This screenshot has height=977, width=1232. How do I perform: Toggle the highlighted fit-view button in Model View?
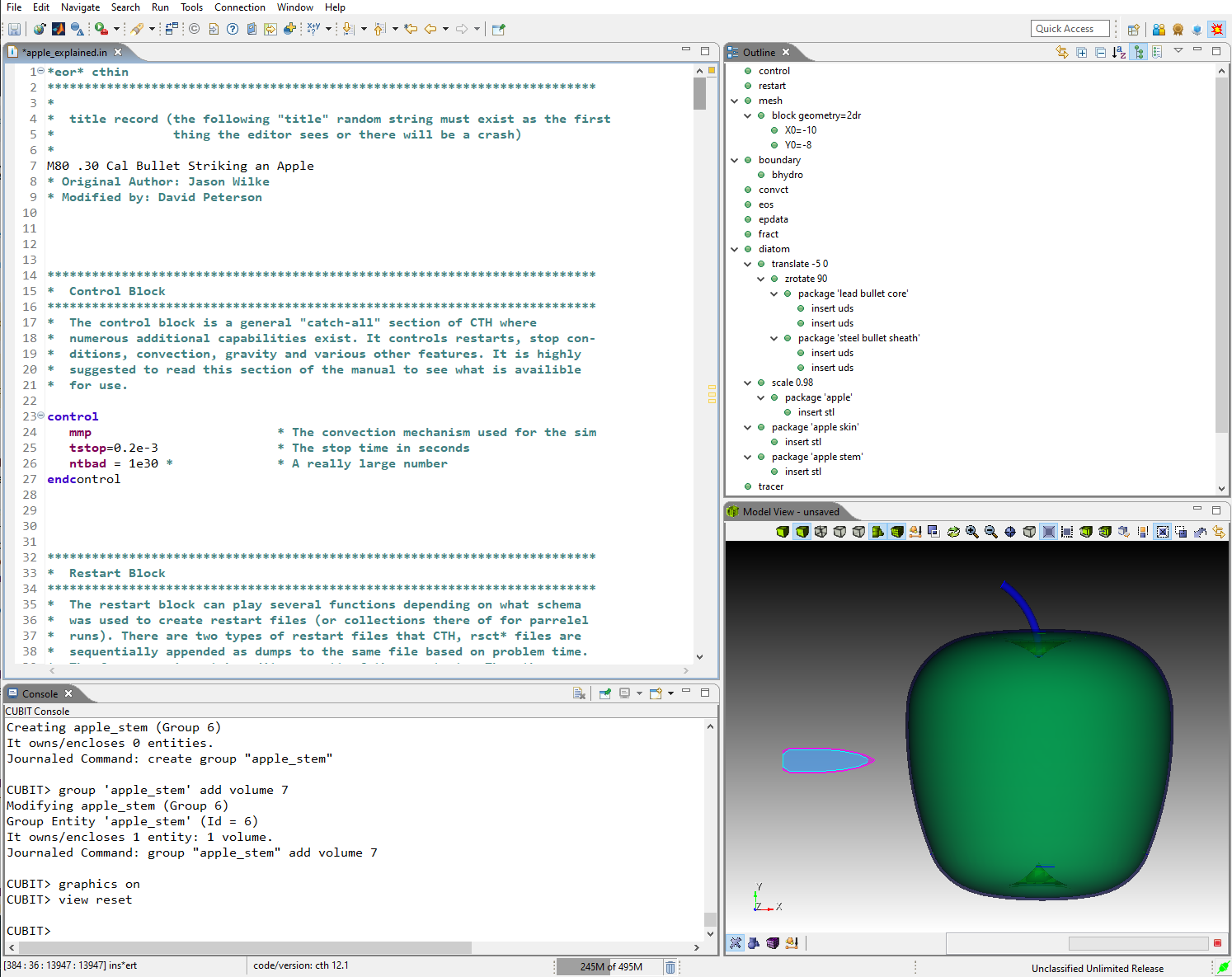pos(1048,532)
